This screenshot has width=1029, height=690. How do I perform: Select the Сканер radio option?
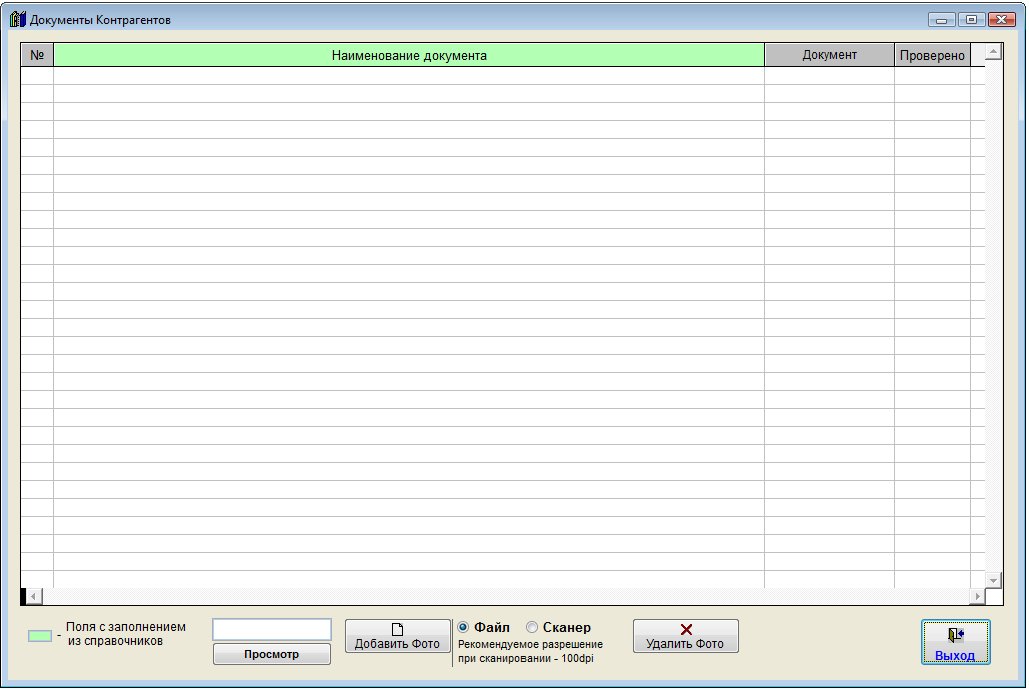(558, 628)
